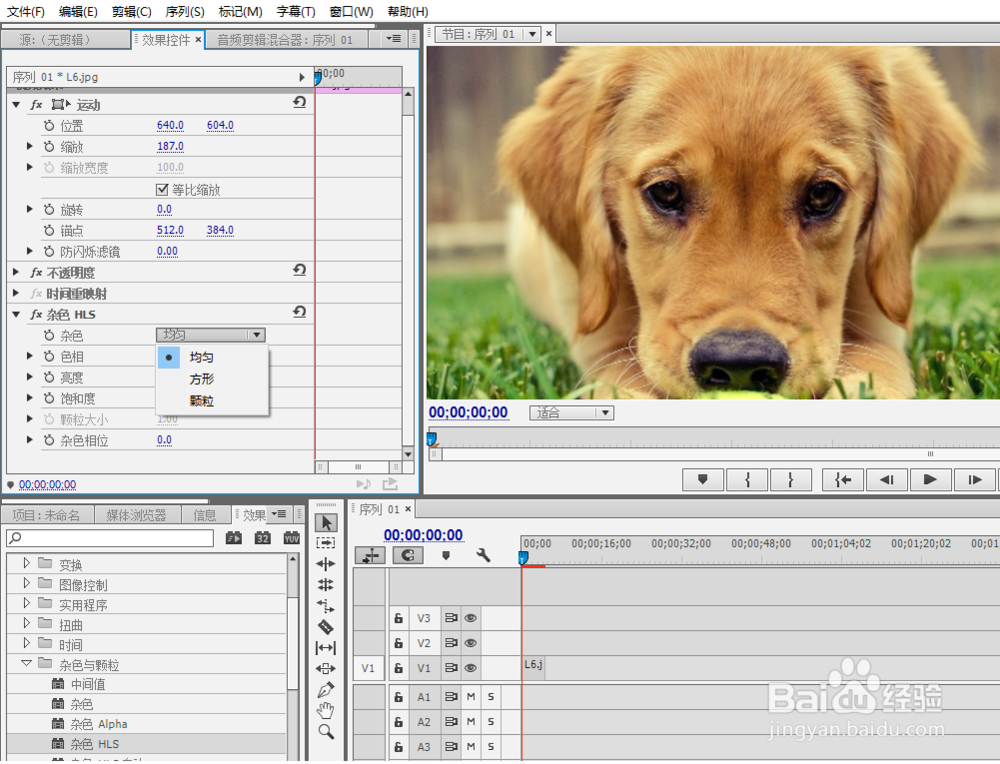Toggle 等比缩放 checkbox
The image size is (1000, 764).
coord(162,189)
